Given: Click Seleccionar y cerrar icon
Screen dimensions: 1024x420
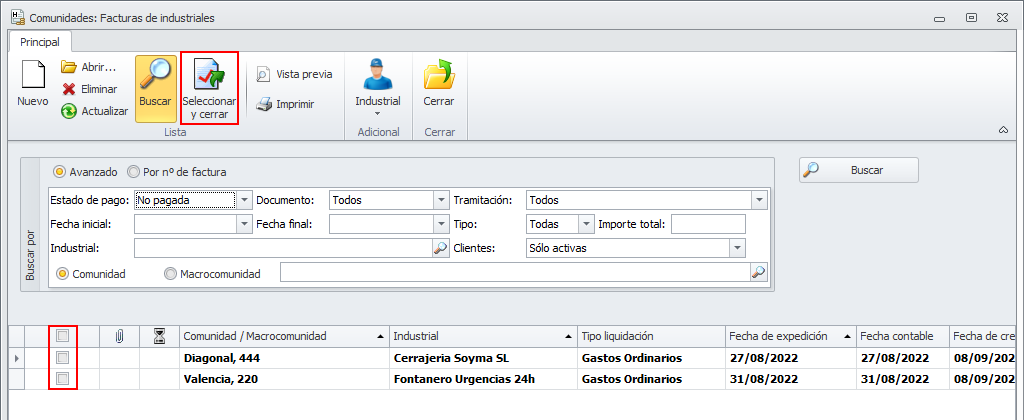Looking at the screenshot, I should [x=209, y=76].
